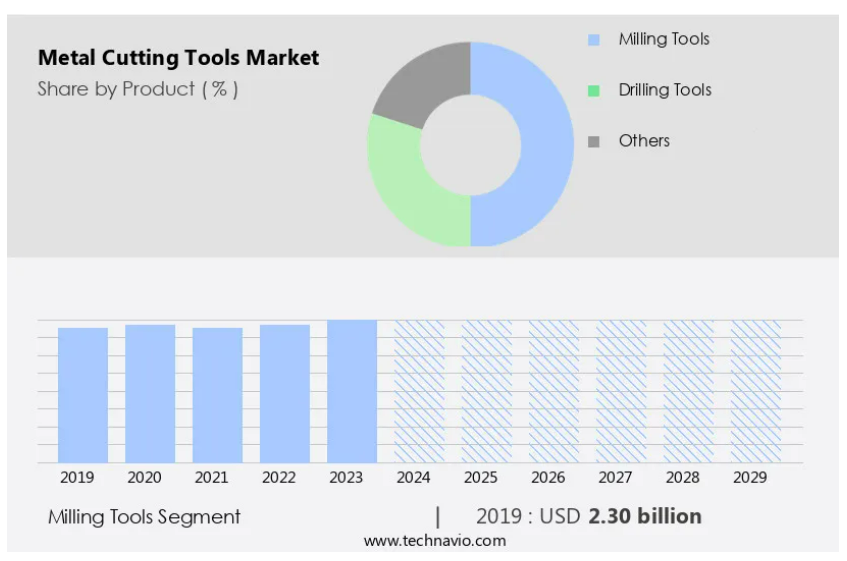Select the hatched forecast bar above 2029
This screenshot has height=561, width=847.
click(756, 391)
